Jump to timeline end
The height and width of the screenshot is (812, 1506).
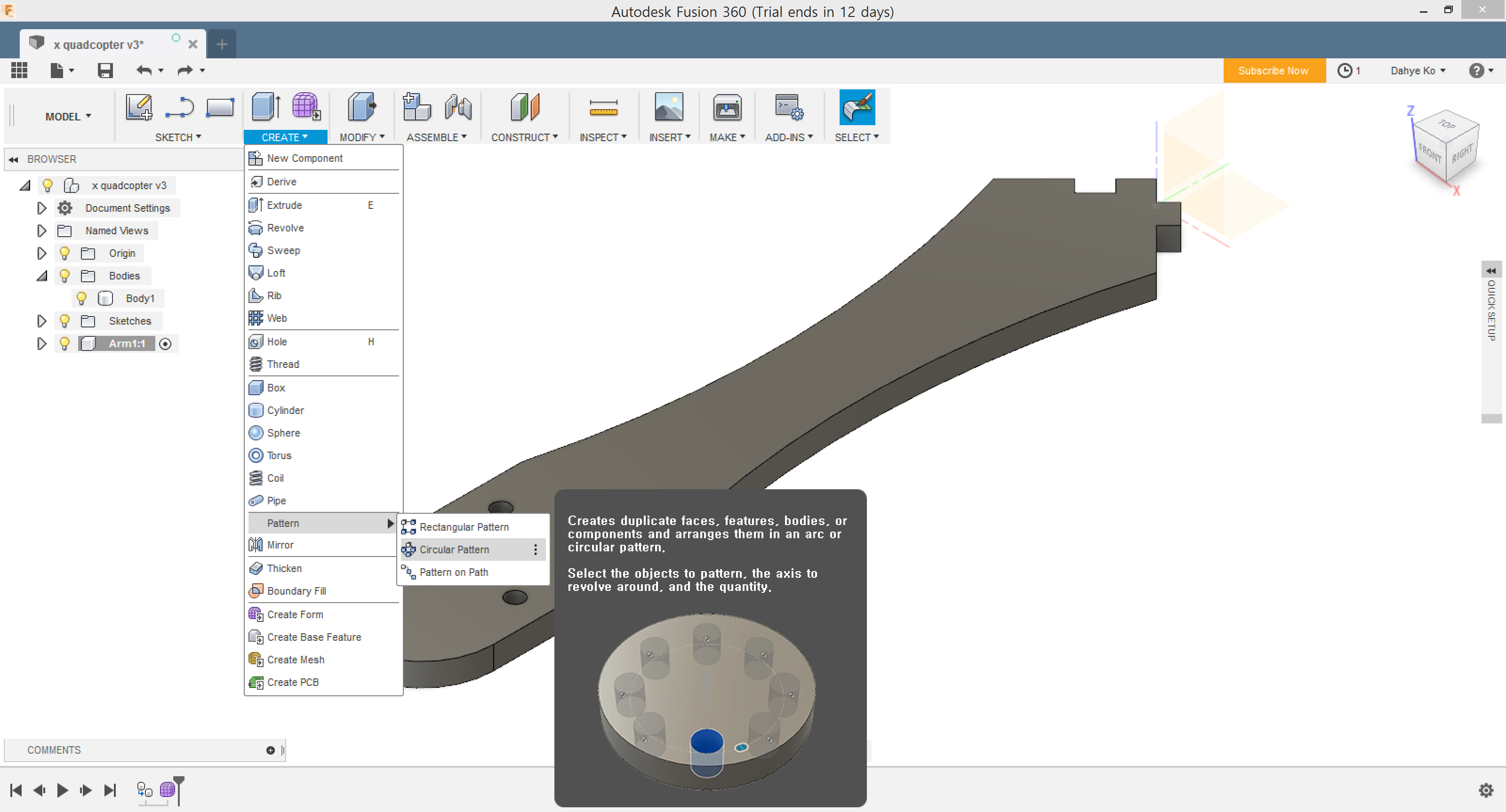click(110, 790)
